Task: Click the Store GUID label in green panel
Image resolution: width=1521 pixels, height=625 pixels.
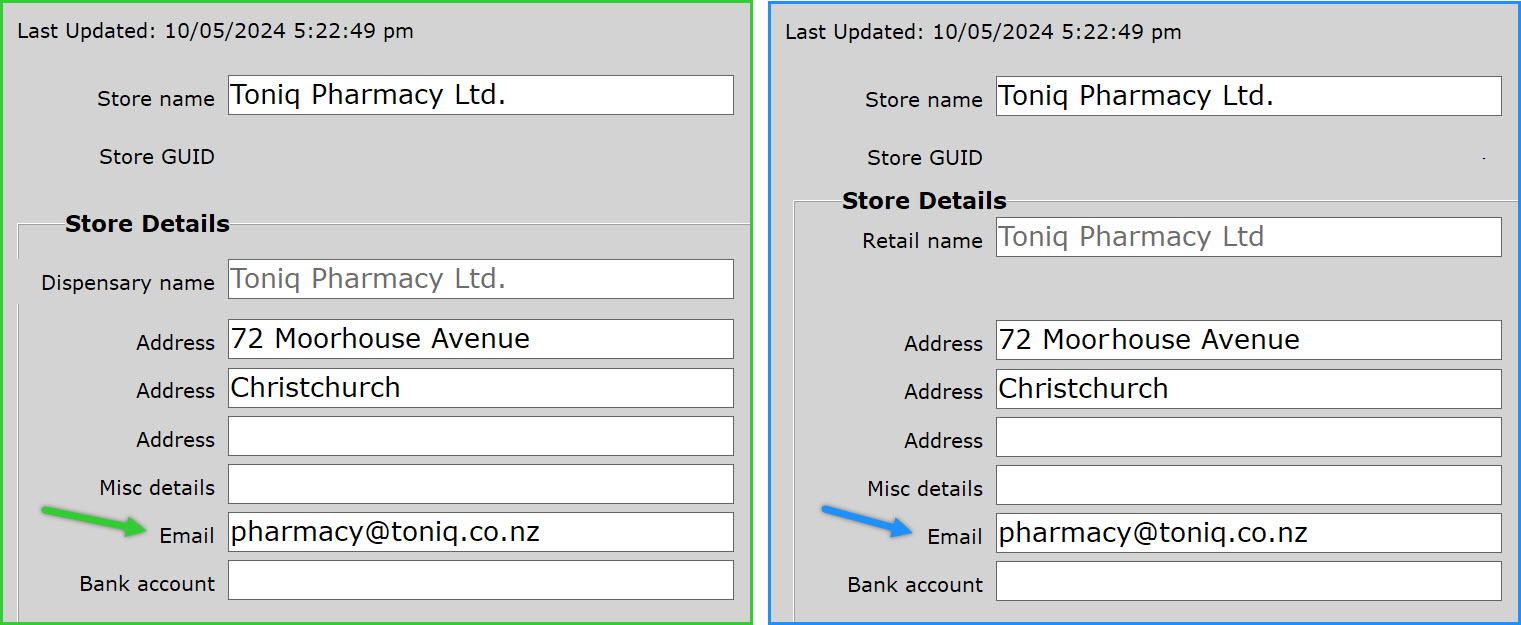Action: tap(157, 157)
